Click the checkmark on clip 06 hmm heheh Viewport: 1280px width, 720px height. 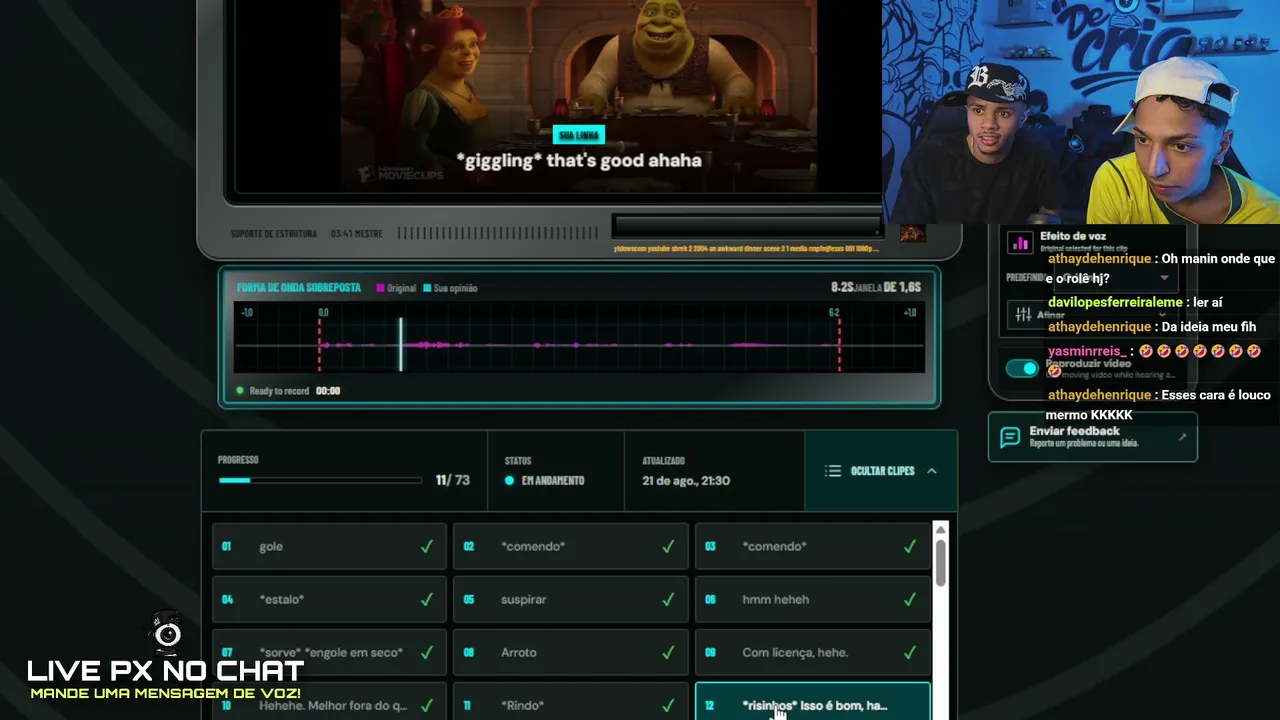pos(910,600)
